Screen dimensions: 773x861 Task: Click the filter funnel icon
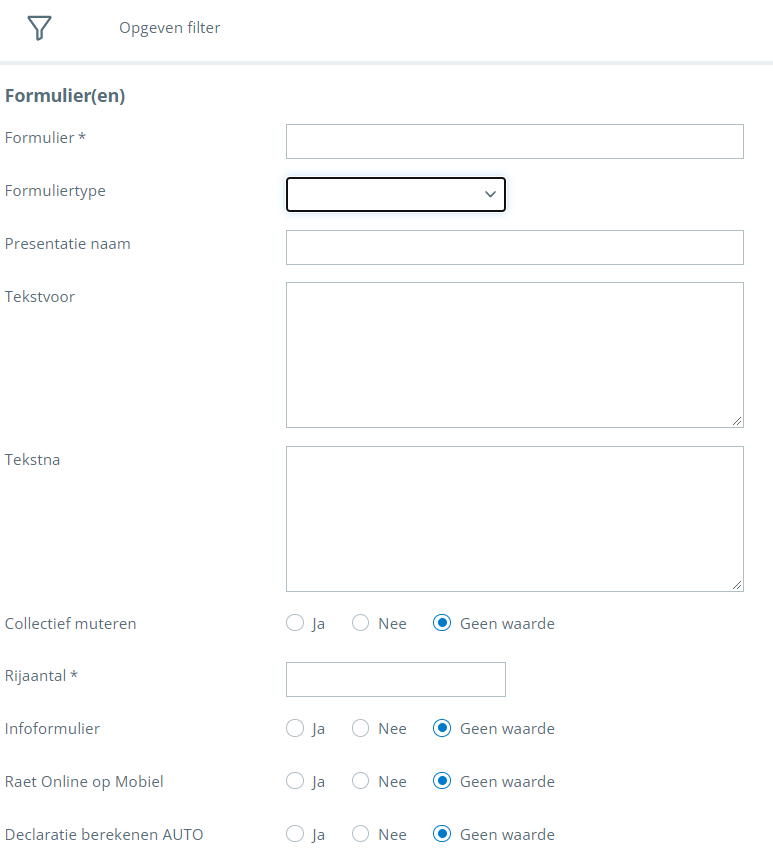coord(39,28)
